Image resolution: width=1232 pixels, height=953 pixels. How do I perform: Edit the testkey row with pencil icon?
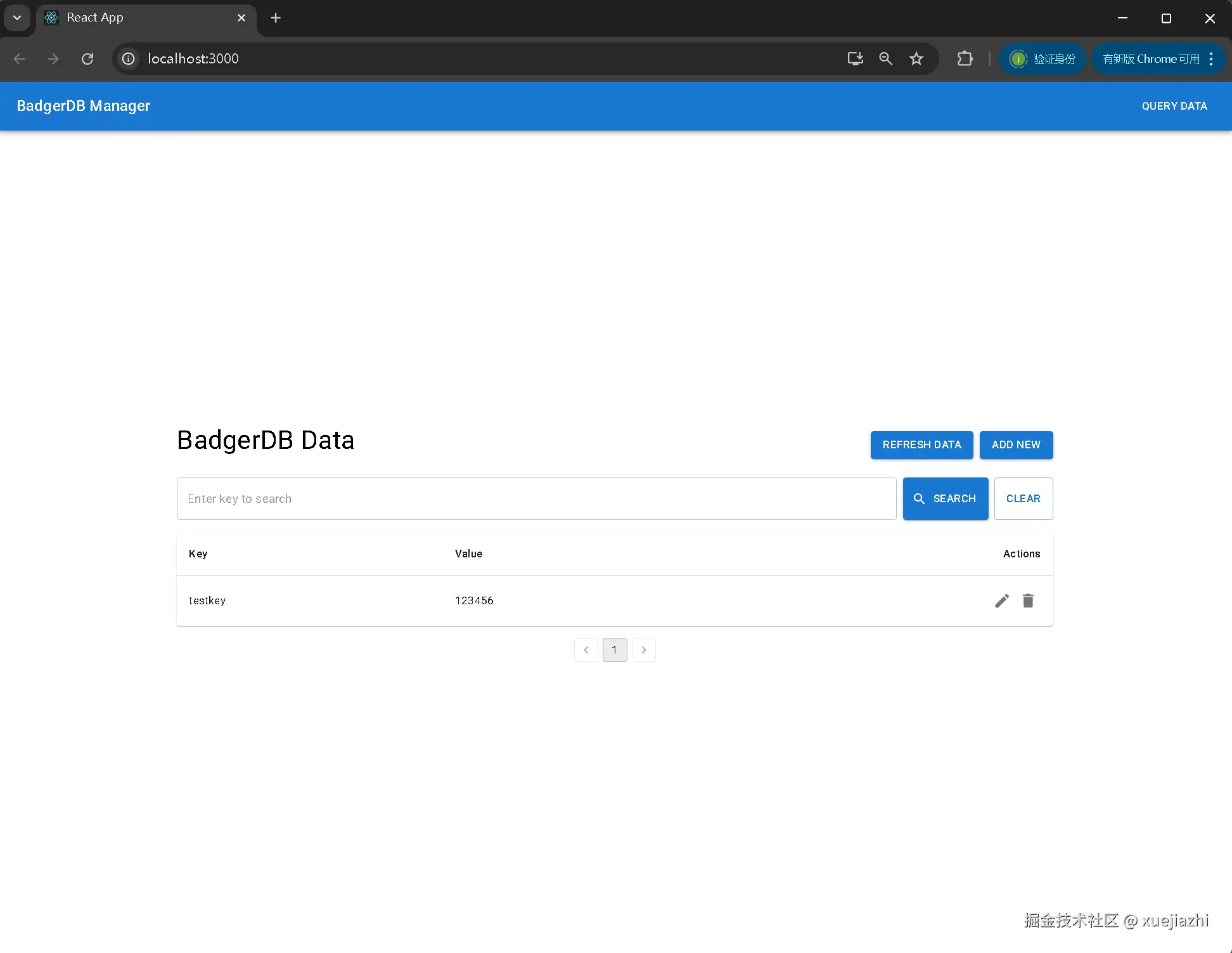point(1001,600)
